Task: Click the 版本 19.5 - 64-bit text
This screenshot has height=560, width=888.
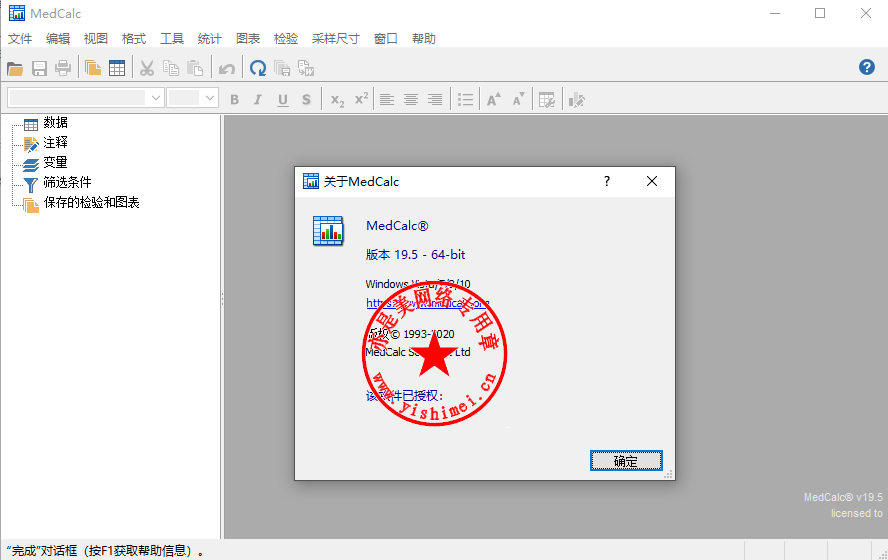Action: (415, 255)
